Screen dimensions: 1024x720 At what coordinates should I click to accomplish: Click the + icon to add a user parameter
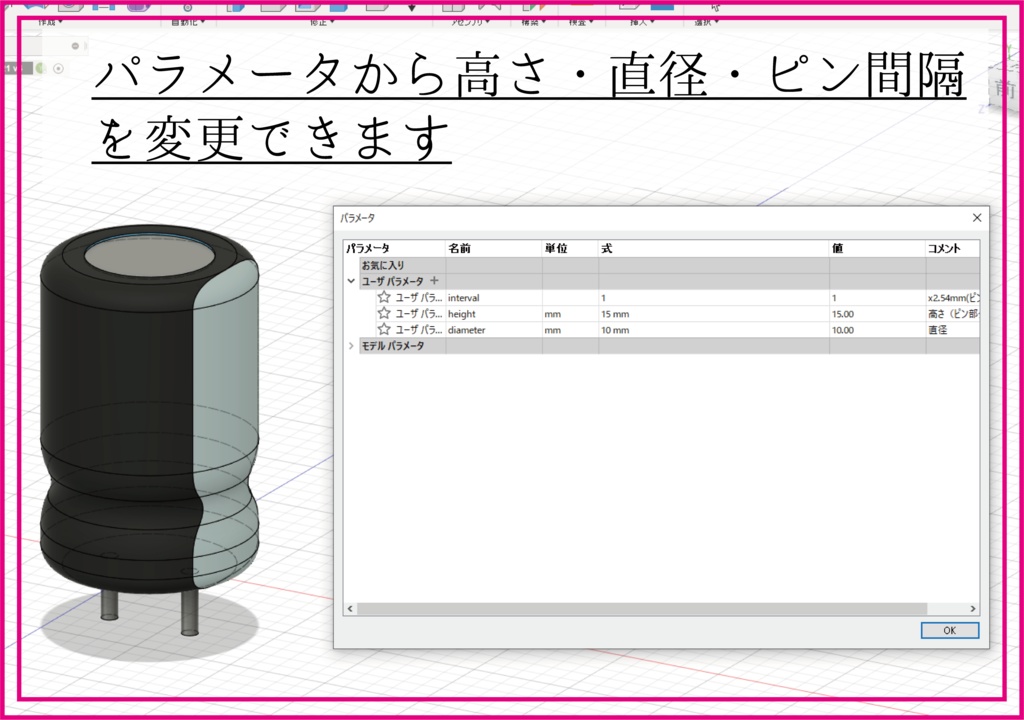coord(434,280)
